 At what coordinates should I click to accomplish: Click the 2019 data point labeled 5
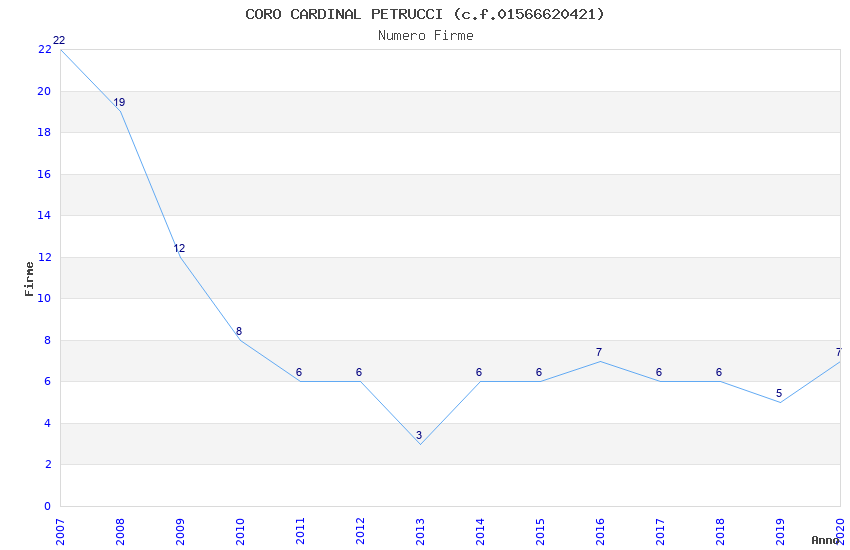click(780, 402)
